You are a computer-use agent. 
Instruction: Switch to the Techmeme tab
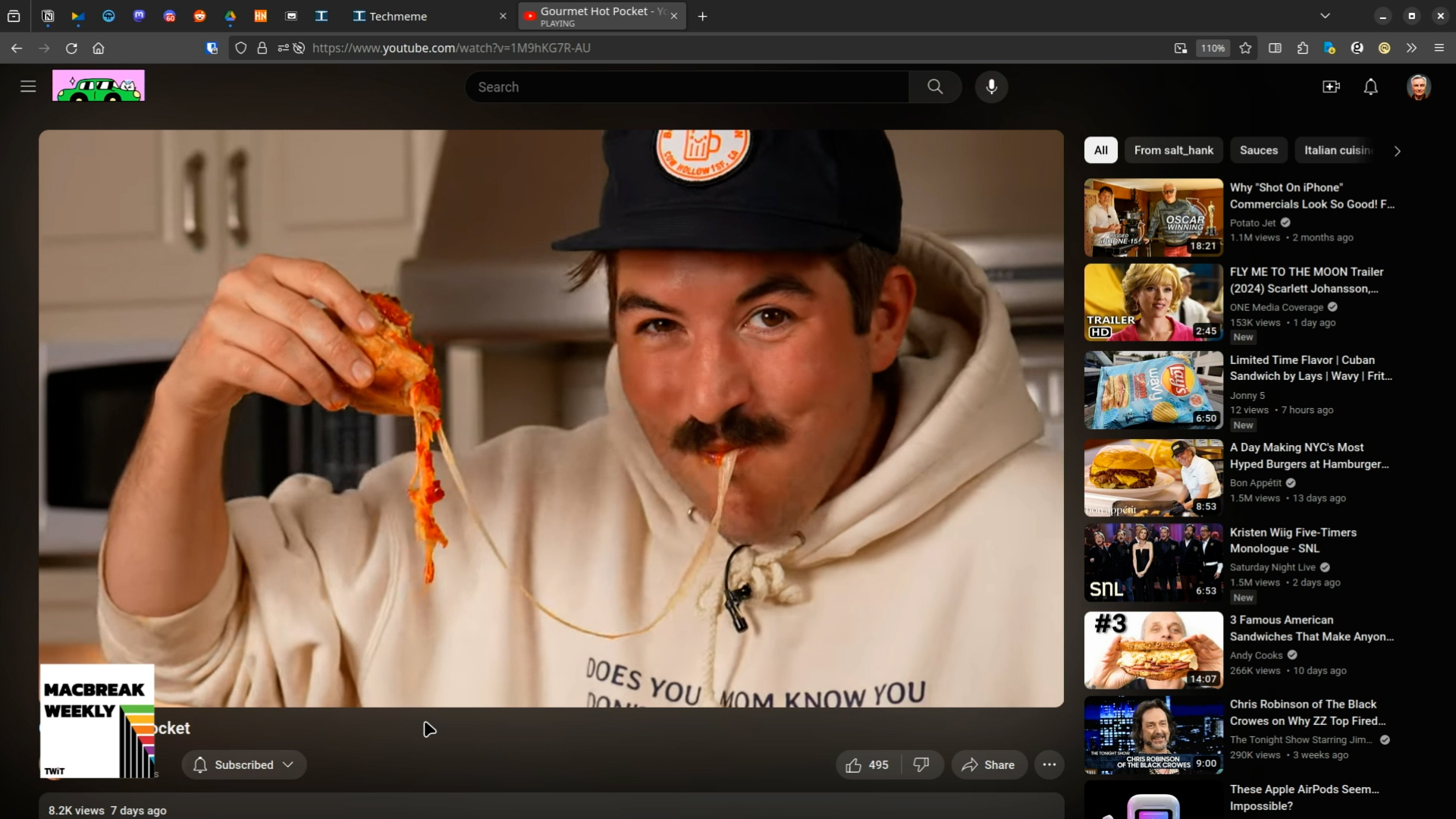[398, 16]
